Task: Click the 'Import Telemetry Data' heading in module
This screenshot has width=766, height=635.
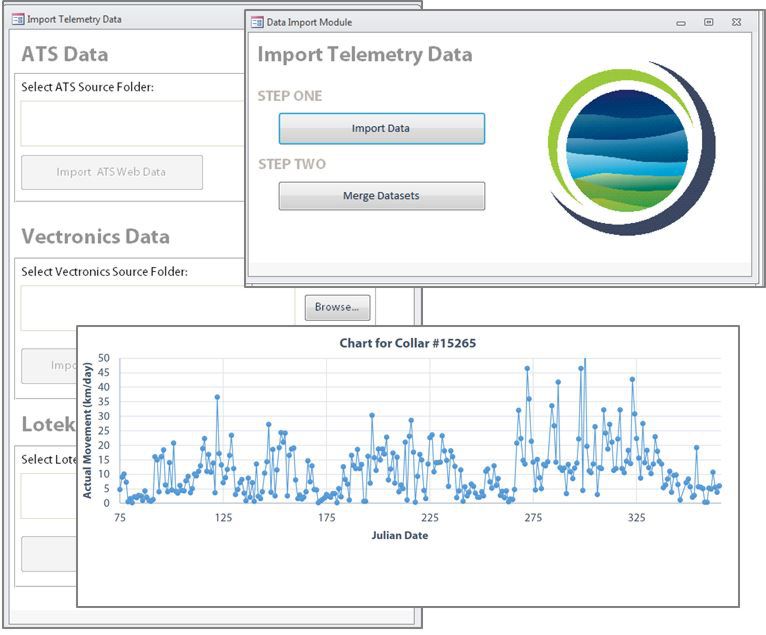Action: click(365, 54)
